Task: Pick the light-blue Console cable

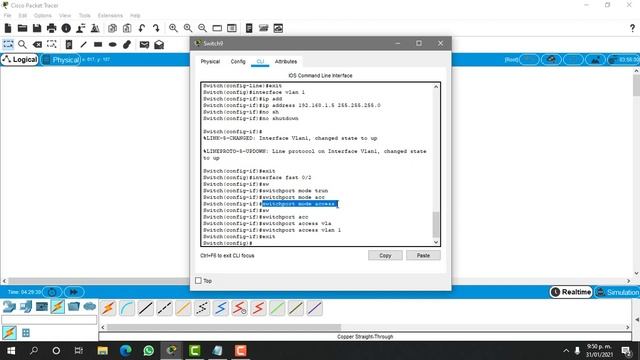Action: pos(127,308)
